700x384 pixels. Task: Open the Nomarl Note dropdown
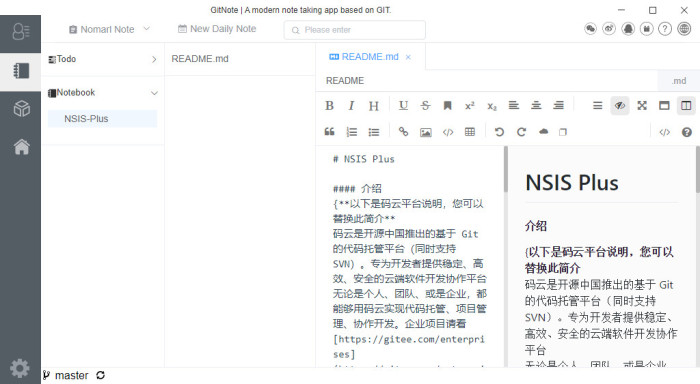[109, 29]
